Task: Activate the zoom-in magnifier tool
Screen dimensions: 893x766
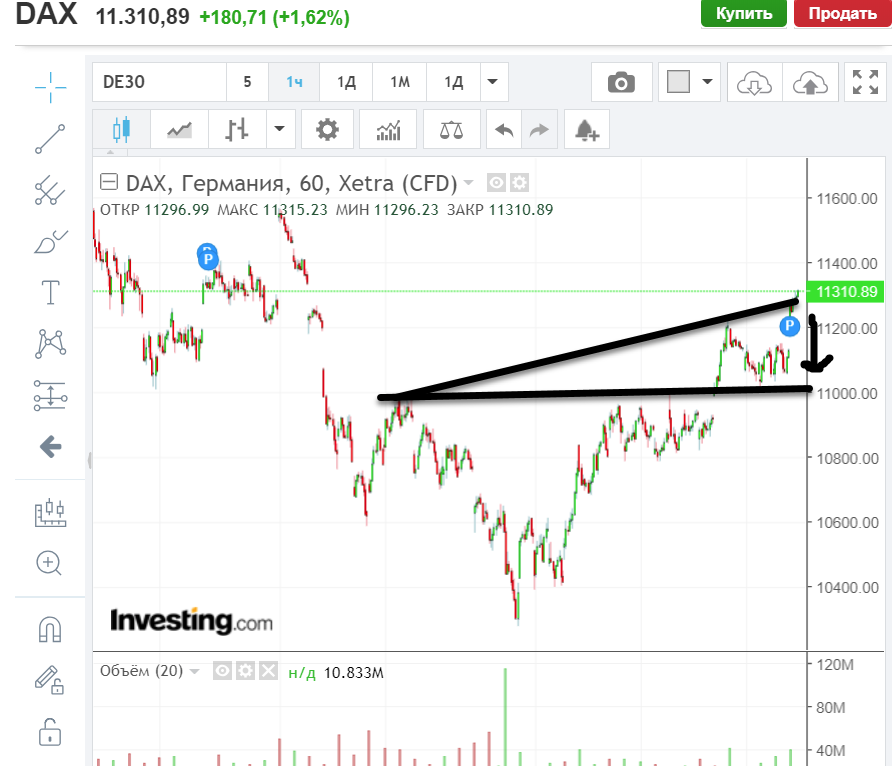Action: tap(50, 563)
